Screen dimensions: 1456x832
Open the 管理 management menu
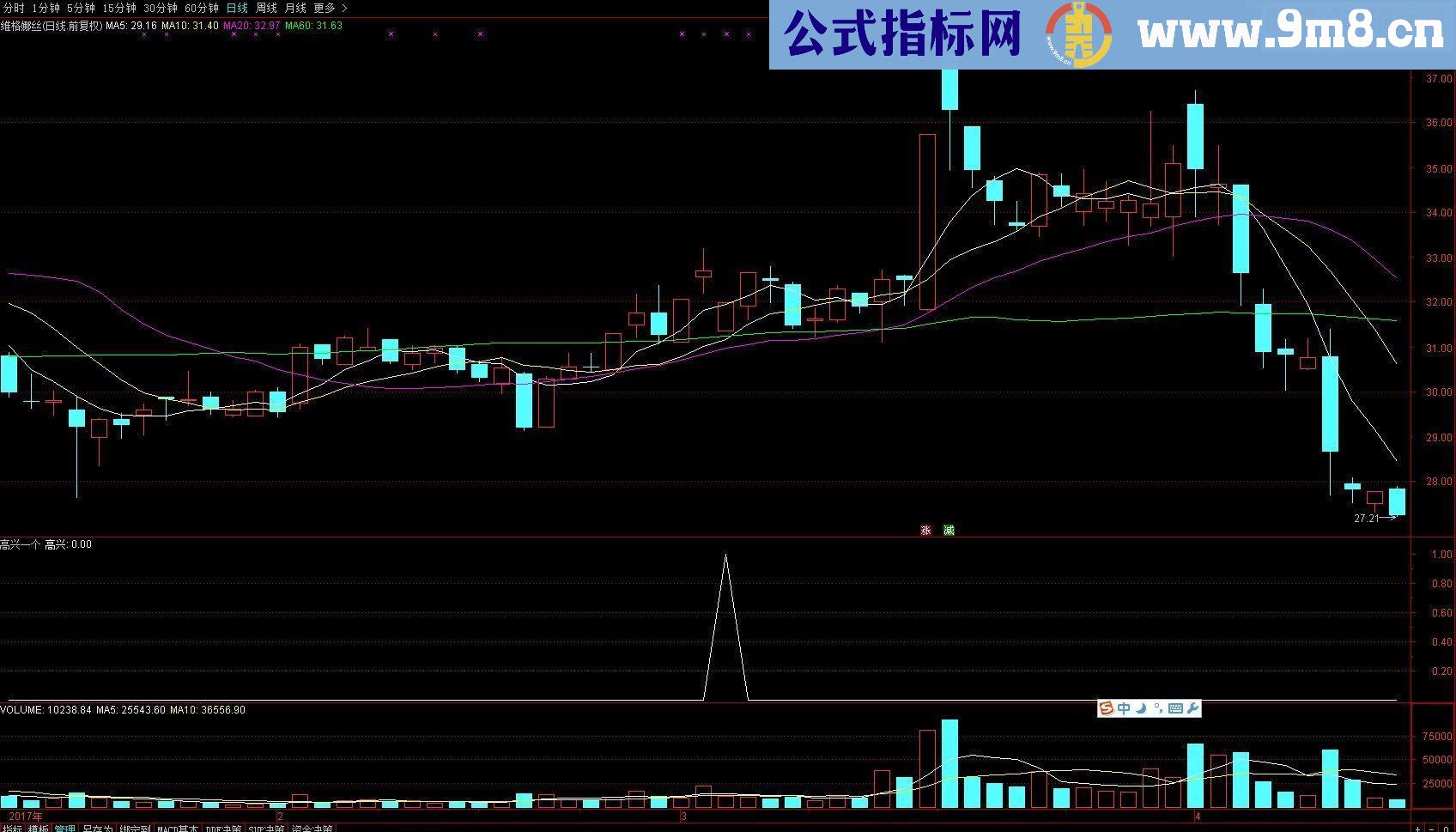[x=65, y=827]
